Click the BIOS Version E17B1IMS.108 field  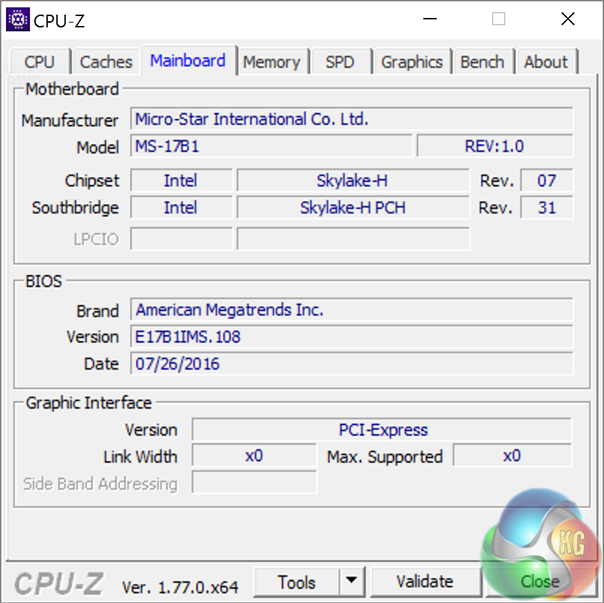pyautogui.click(x=351, y=336)
